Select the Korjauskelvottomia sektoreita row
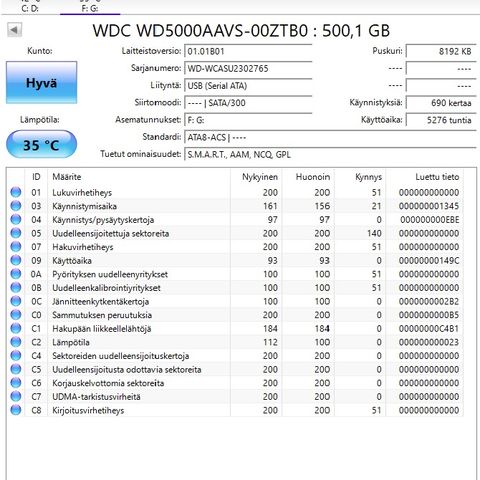The width and height of the screenshot is (480, 480). tap(235, 383)
